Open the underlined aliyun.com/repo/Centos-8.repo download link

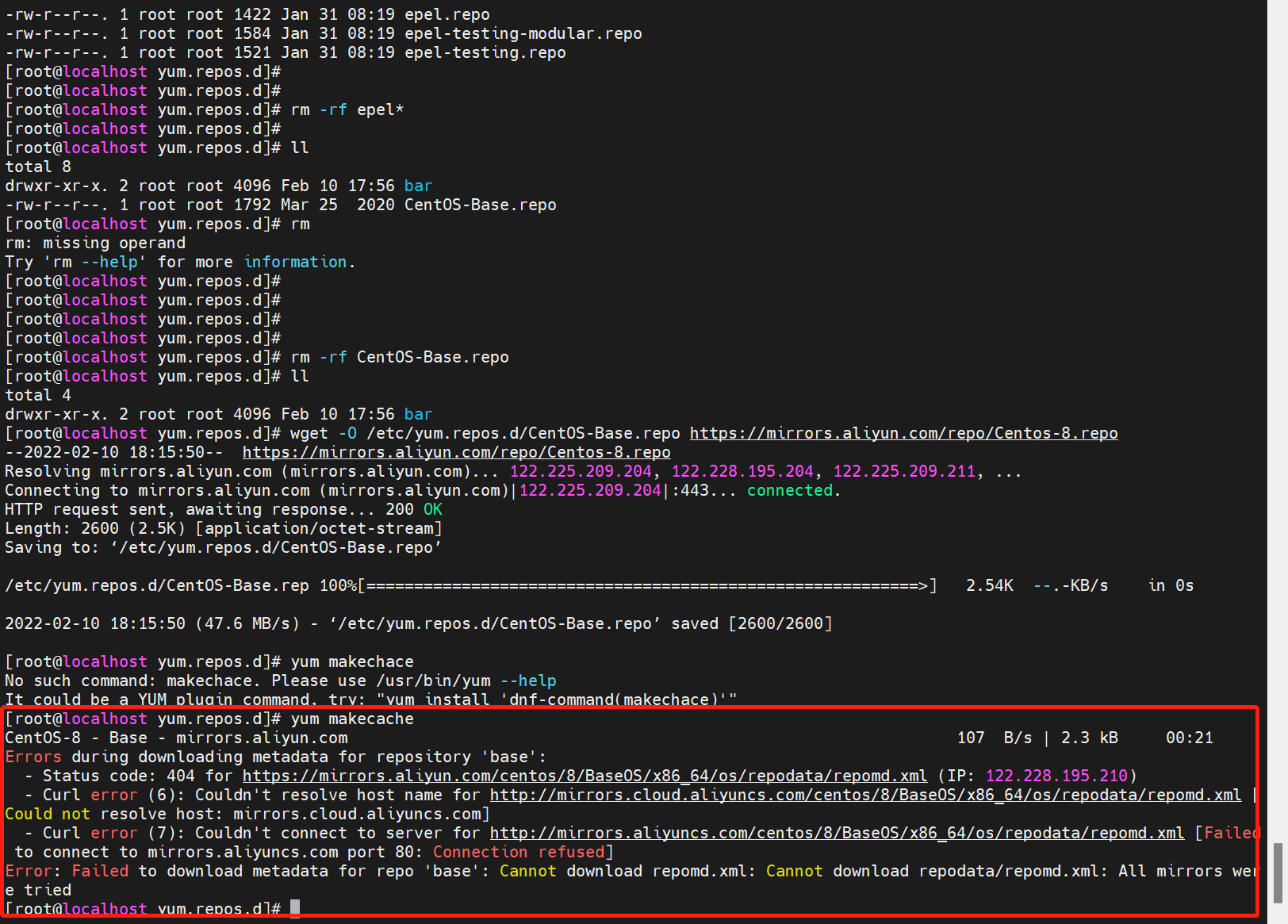point(456,452)
